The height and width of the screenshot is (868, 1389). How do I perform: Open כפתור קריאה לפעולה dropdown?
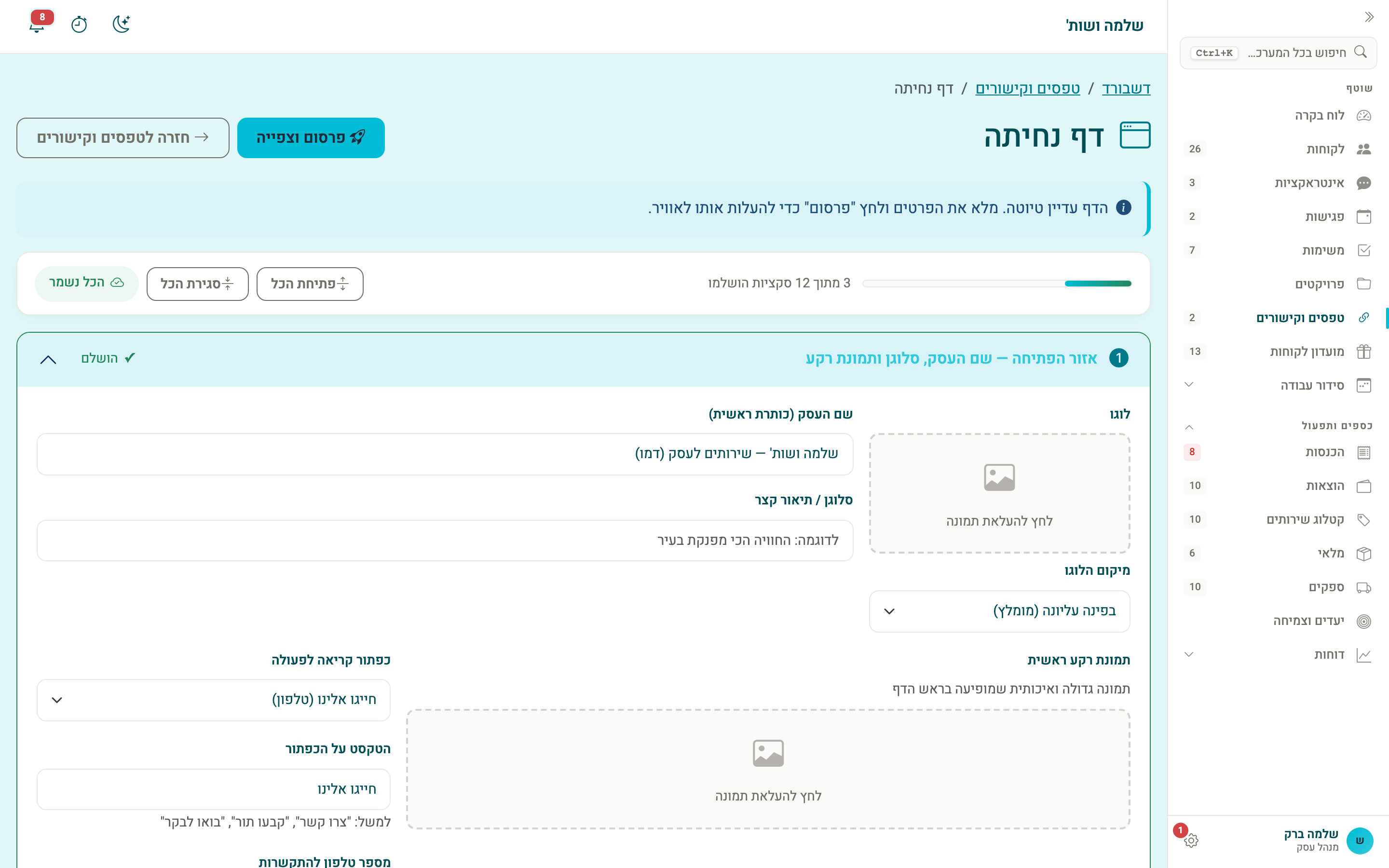214,700
